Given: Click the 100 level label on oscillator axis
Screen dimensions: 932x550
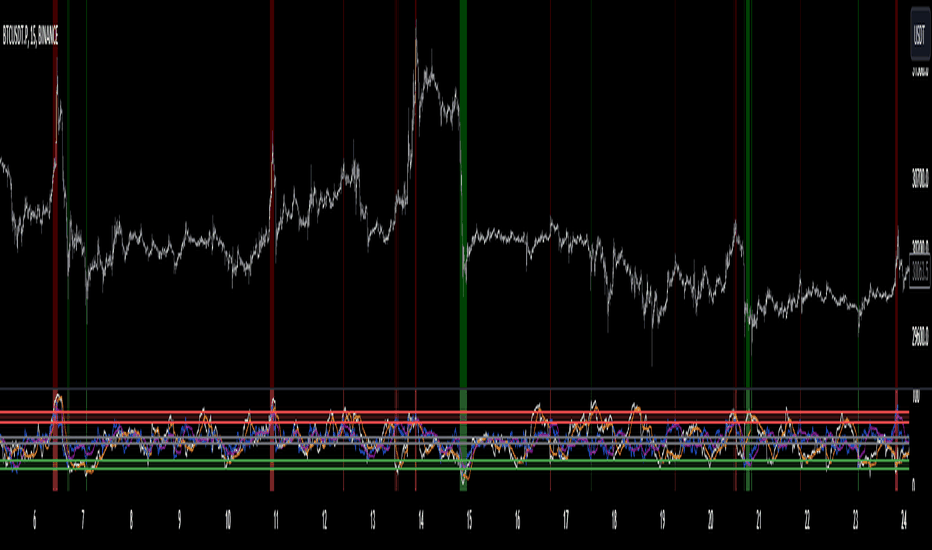Looking at the screenshot, I should click(916, 397).
